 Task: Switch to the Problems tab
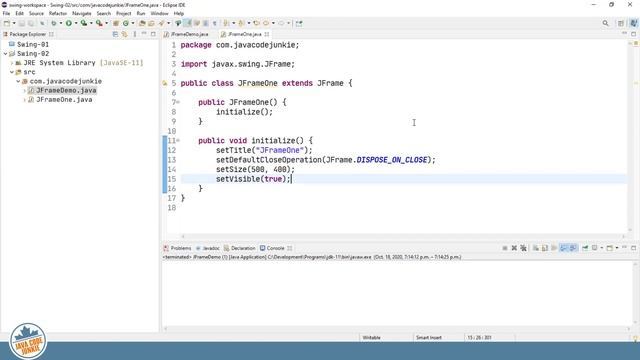(177, 248)
